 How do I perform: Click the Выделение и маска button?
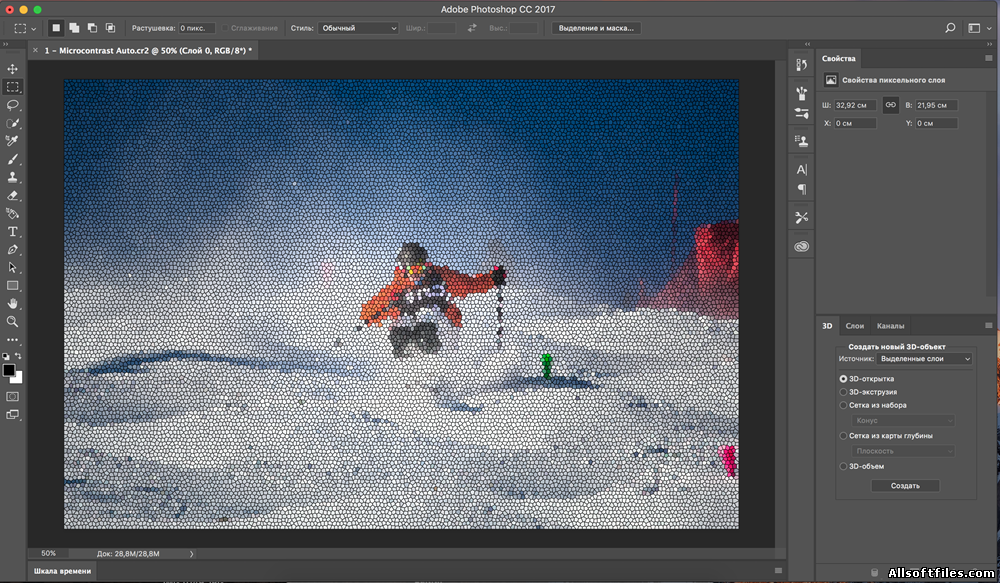point(596,28)
